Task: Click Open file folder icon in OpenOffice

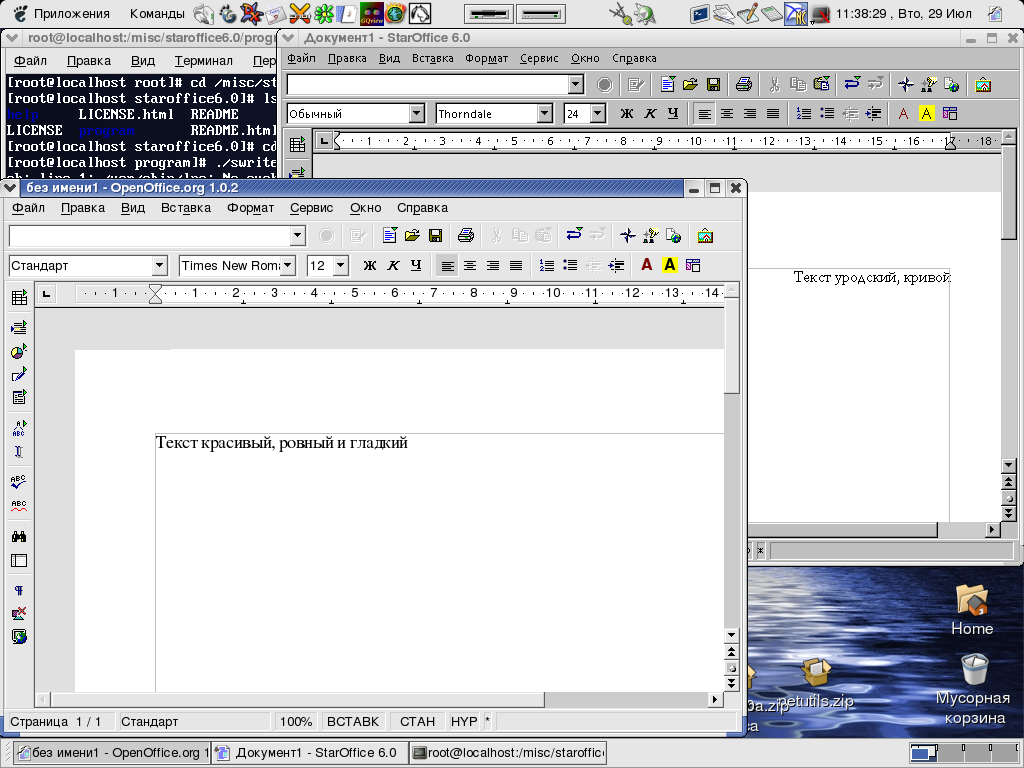Action: pyautogui.click(x=412, y=235)
